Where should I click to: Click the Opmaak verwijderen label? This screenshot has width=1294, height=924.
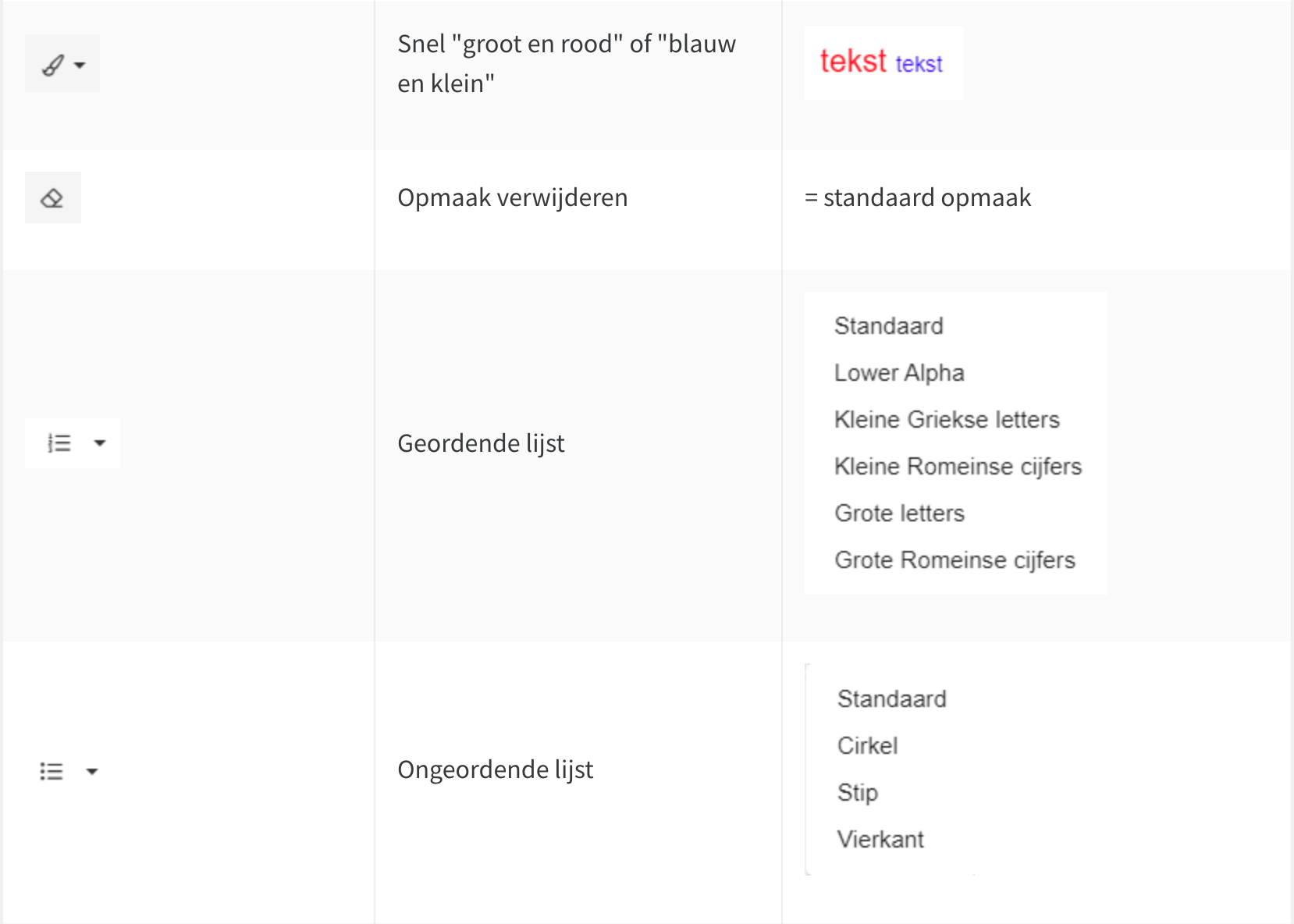click(x=513, y=198)
